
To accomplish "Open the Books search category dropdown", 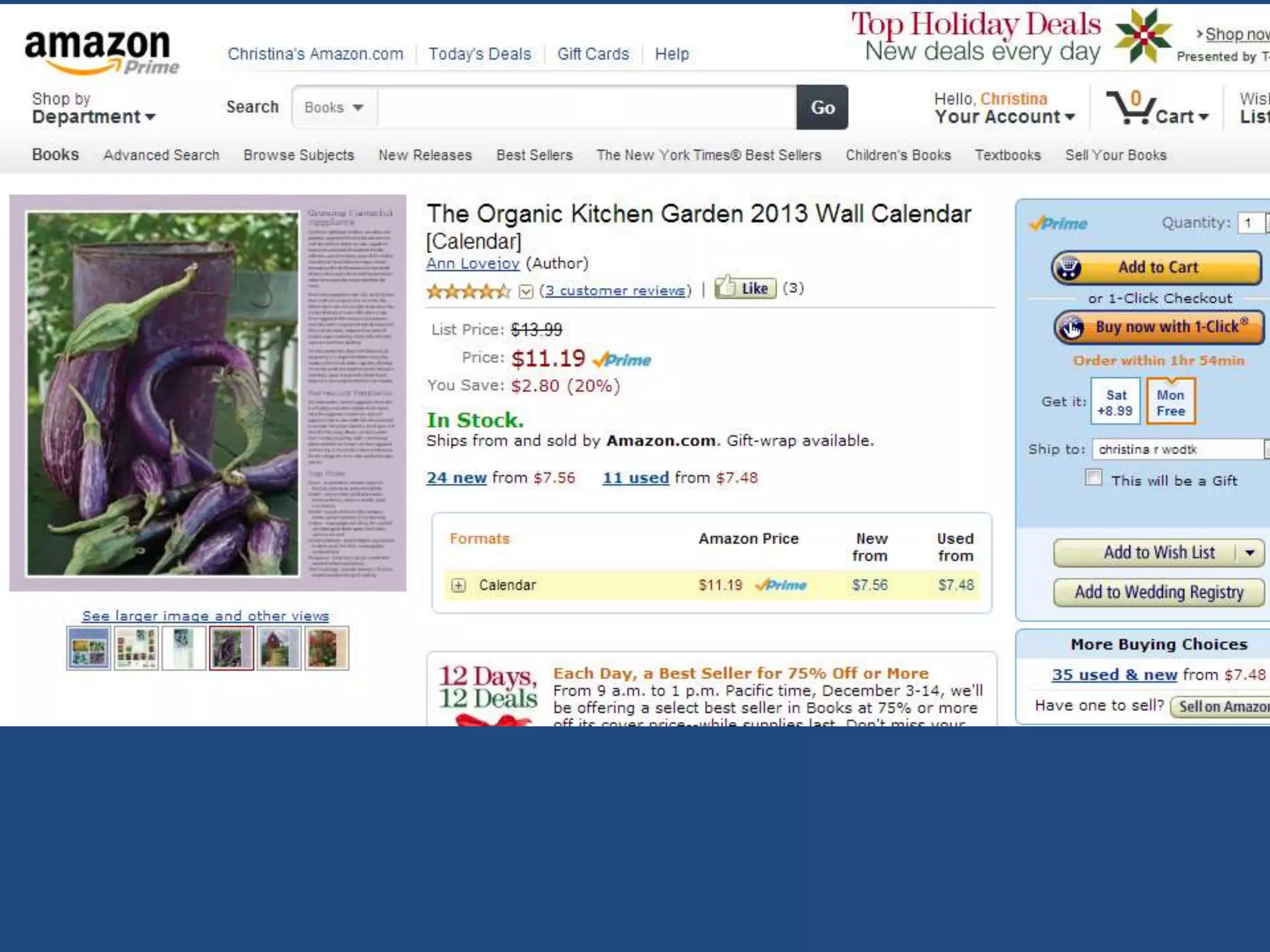I will click(x=334, y=107).
